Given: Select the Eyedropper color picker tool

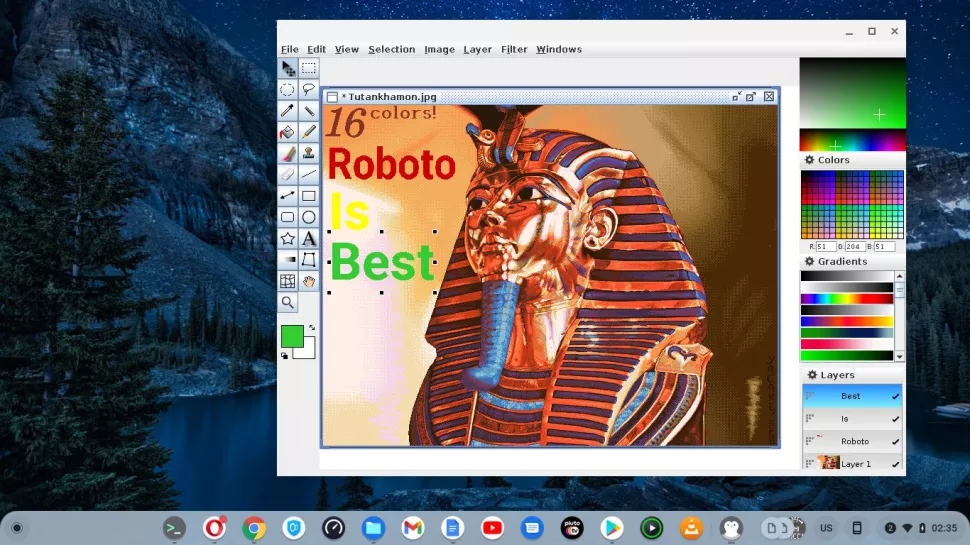Looking at the screenshot, I should coord(288,111).
